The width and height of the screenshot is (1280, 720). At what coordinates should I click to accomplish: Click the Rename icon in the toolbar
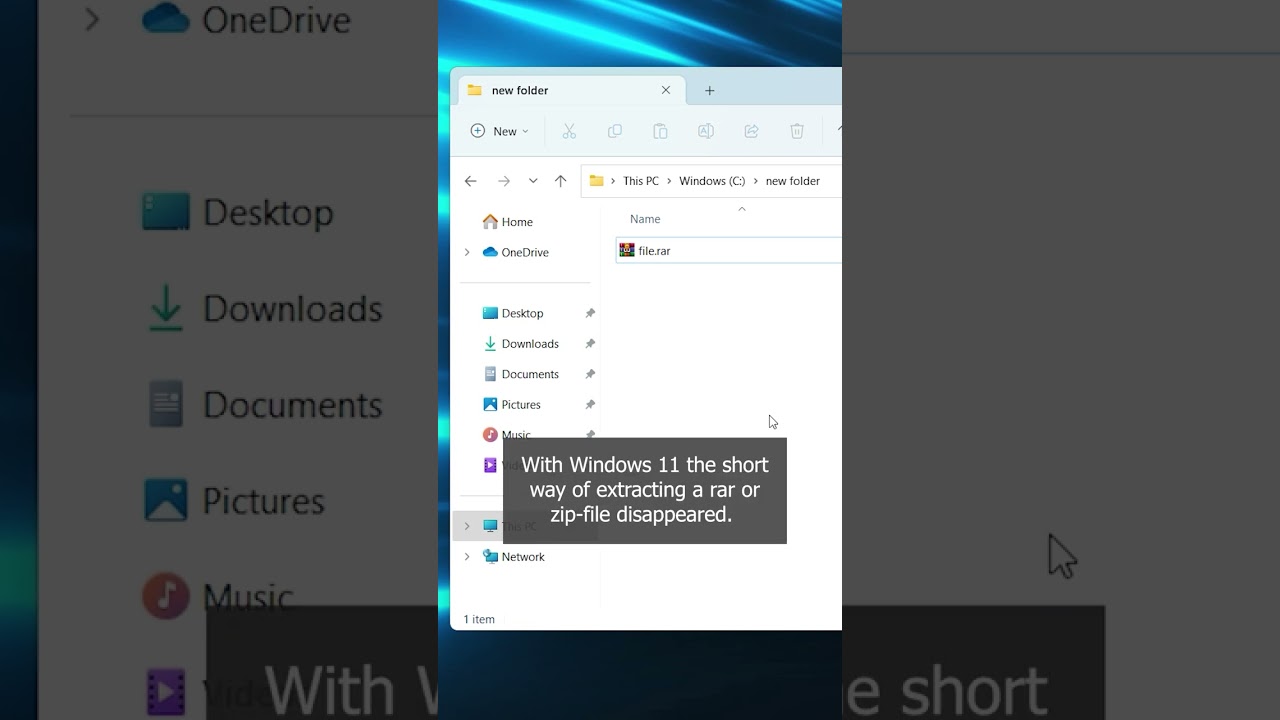pyautogui.click(x=705, y=131)
